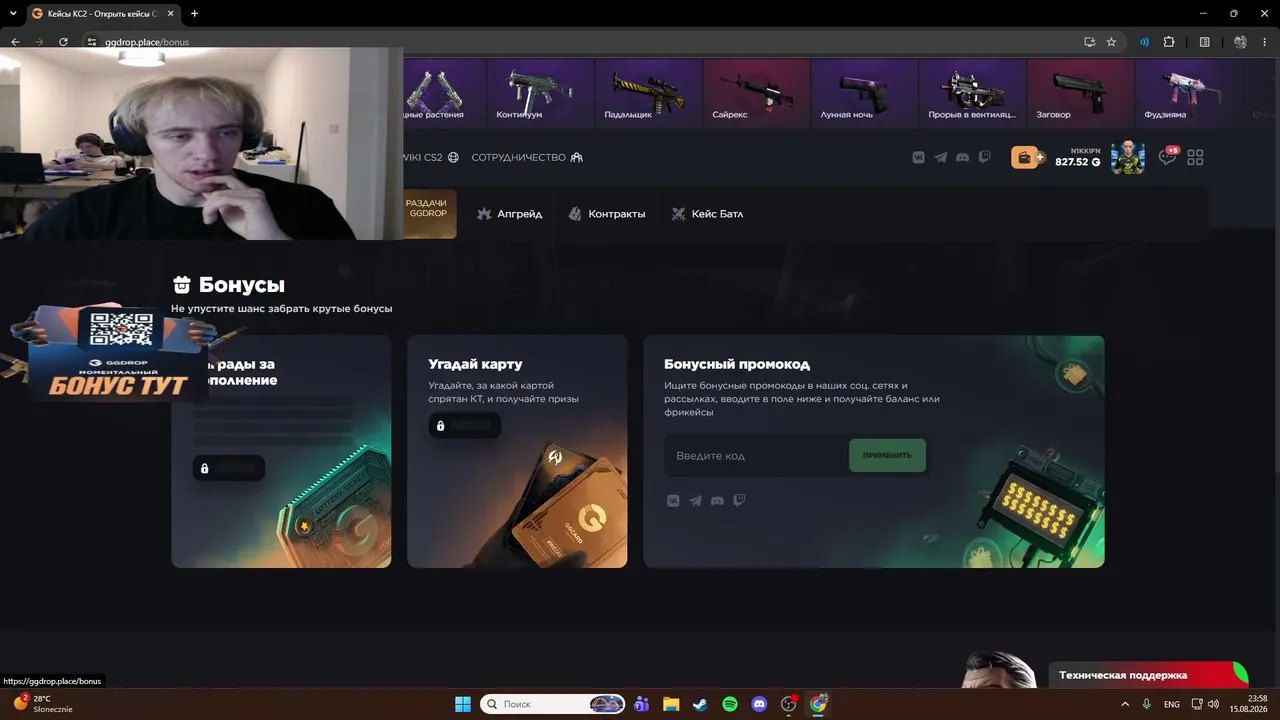
Task: Open the VK icon in the site header
Action: (919, 157)
